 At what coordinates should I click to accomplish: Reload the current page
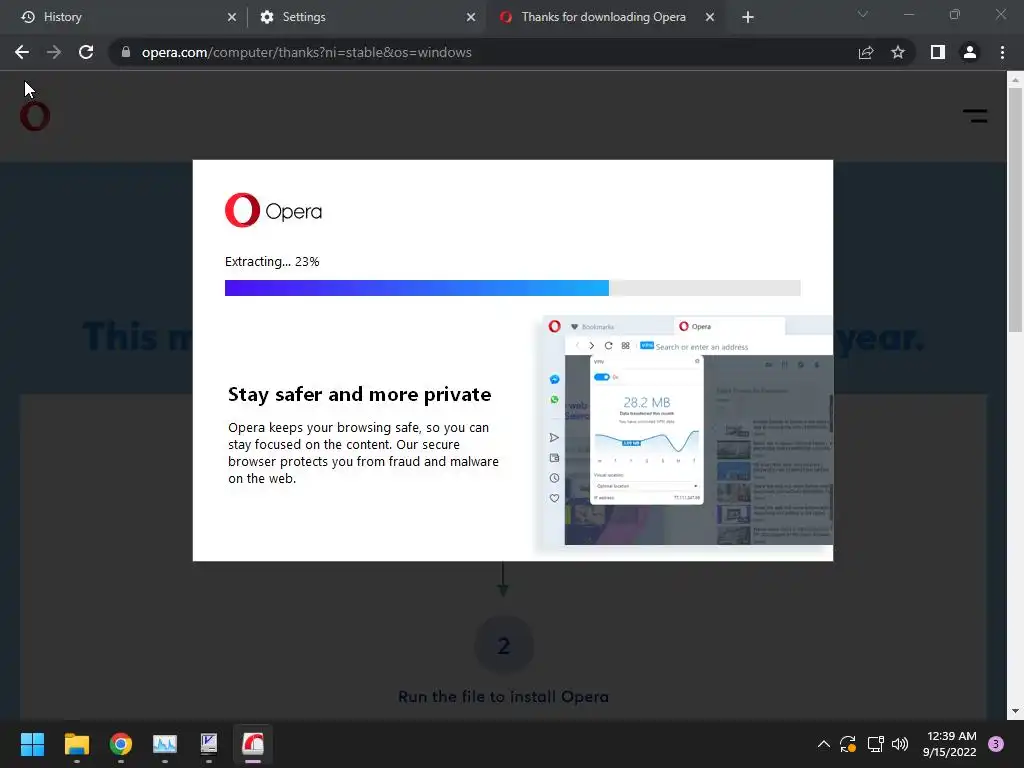click(86, 52)
